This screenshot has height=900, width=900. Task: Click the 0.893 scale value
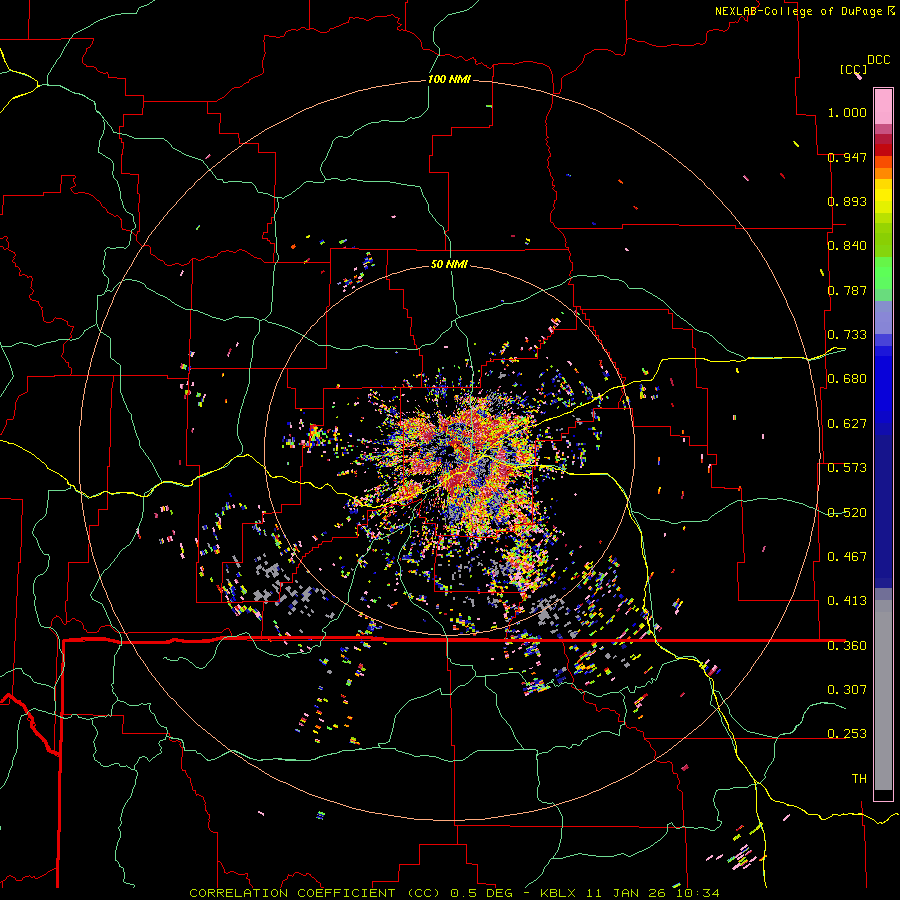coord(847,201)
